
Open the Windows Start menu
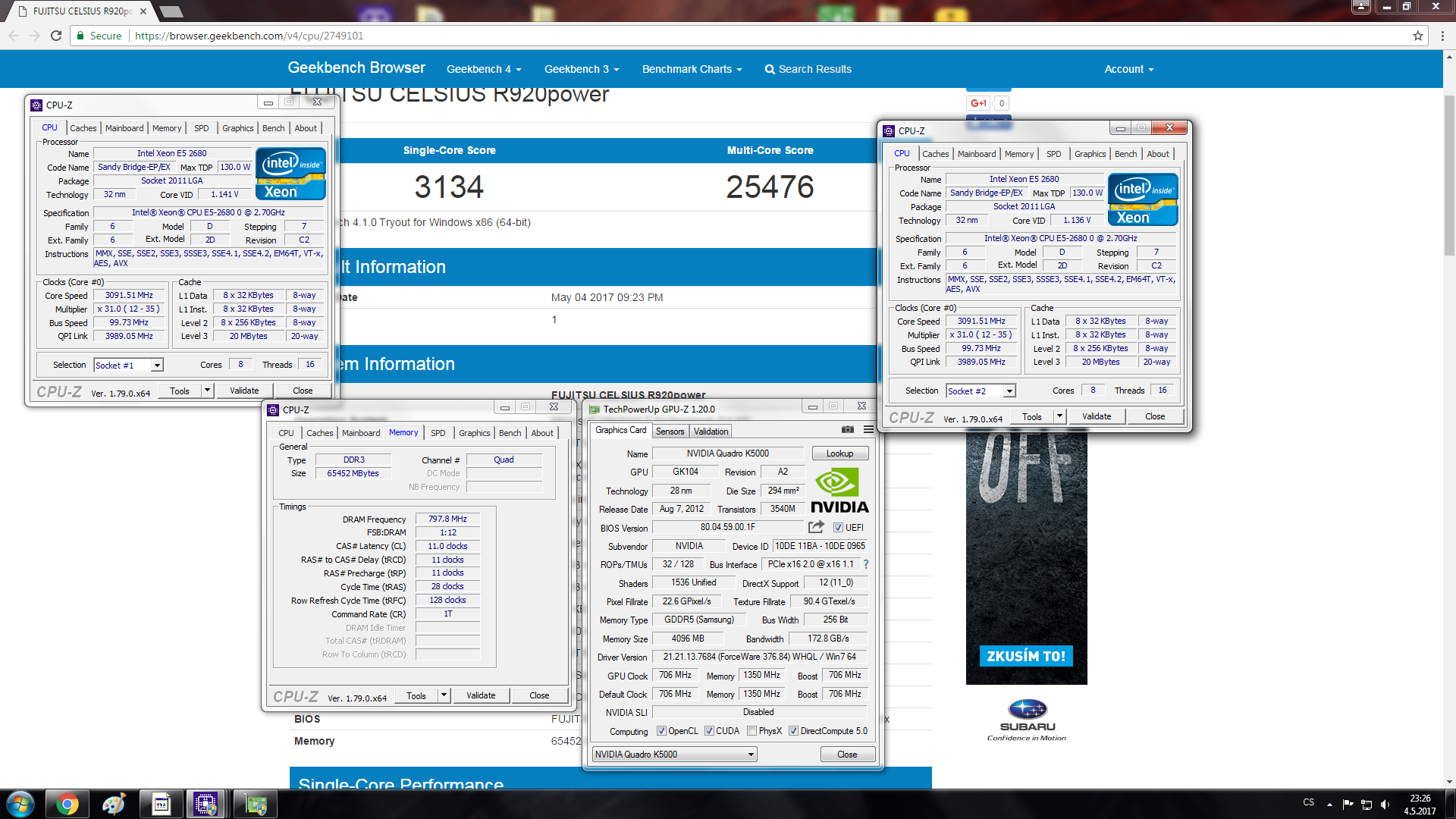click(x=20, y=804)
